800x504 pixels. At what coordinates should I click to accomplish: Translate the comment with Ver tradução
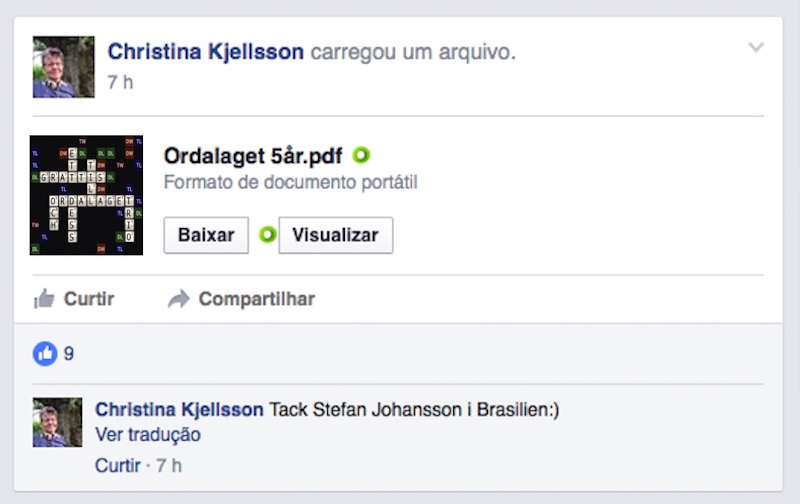pos(148,435)
